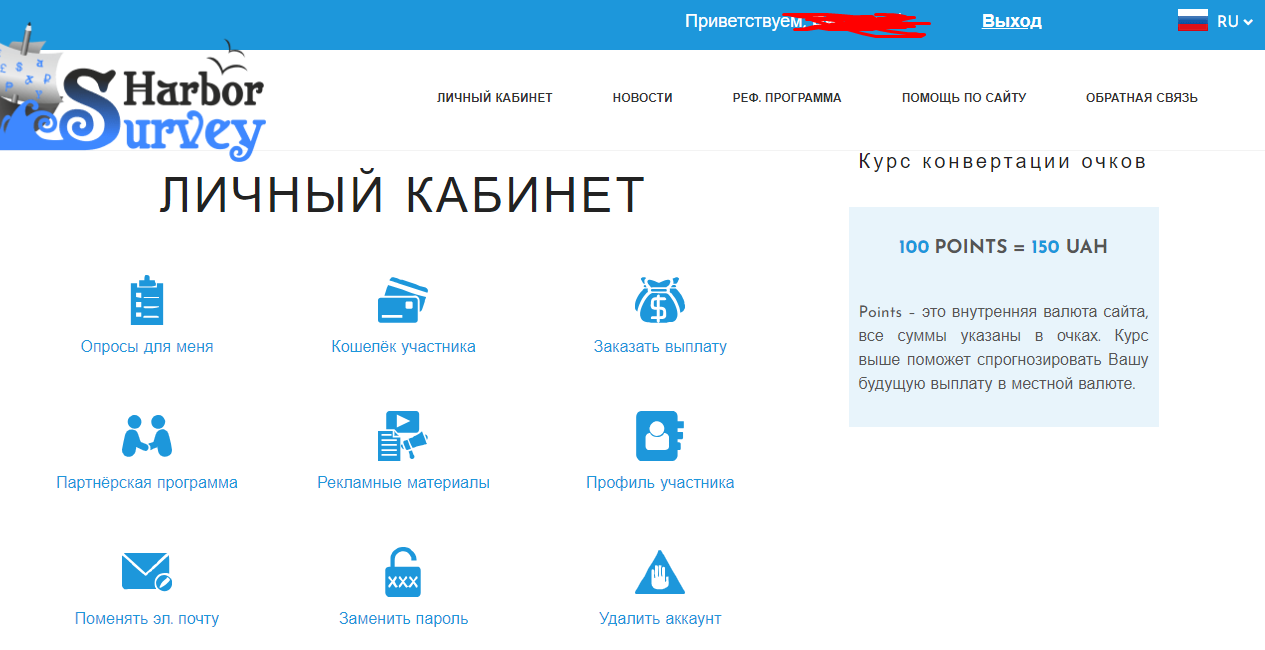Open the Удалить аккаунт text link
The image size is (1265, 650).
[x=660, y=619]
